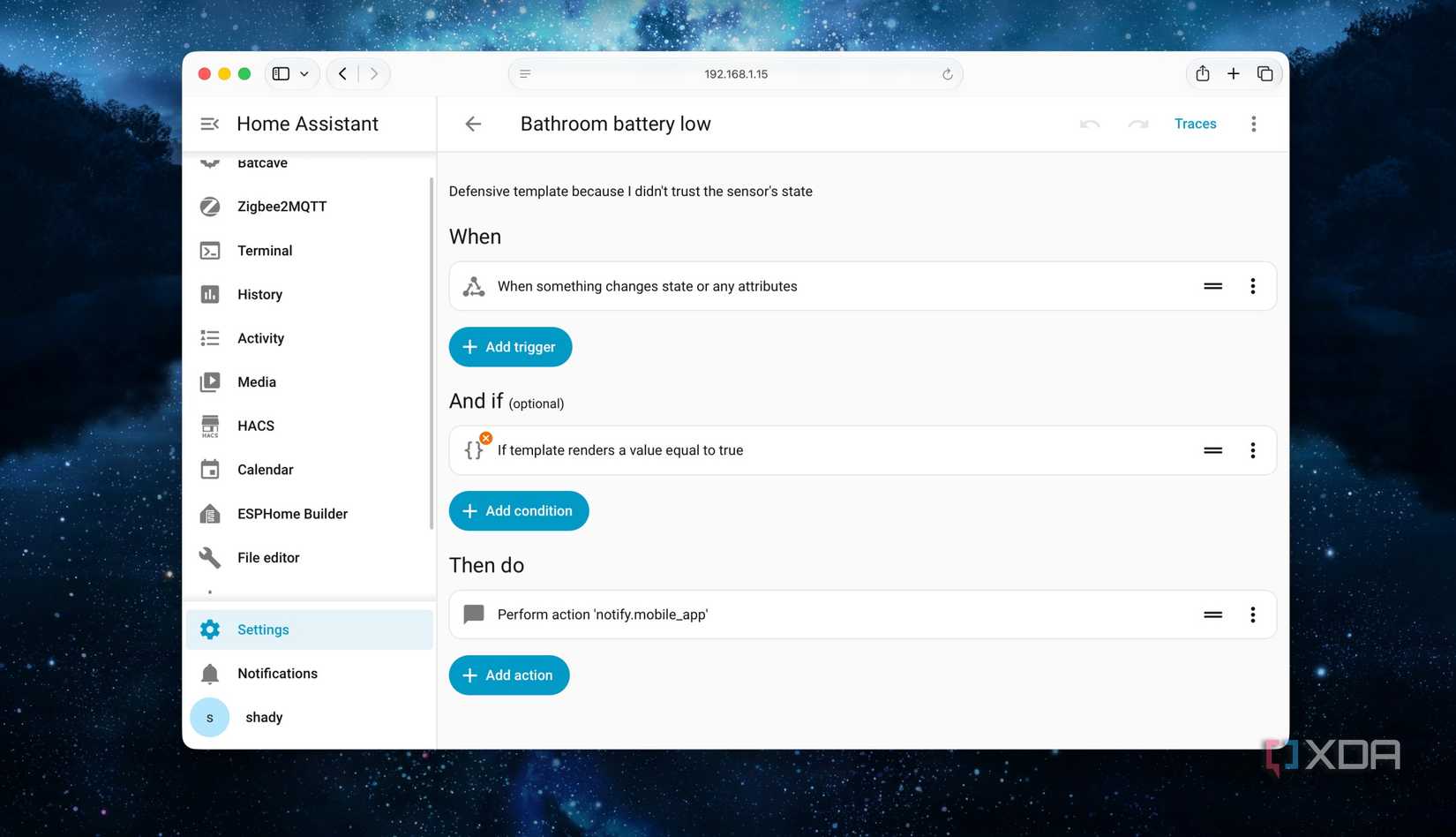Viewport: 1456px width, 837px height.
Task: Open a new Safari tab
Action: tap(1233, 74)
